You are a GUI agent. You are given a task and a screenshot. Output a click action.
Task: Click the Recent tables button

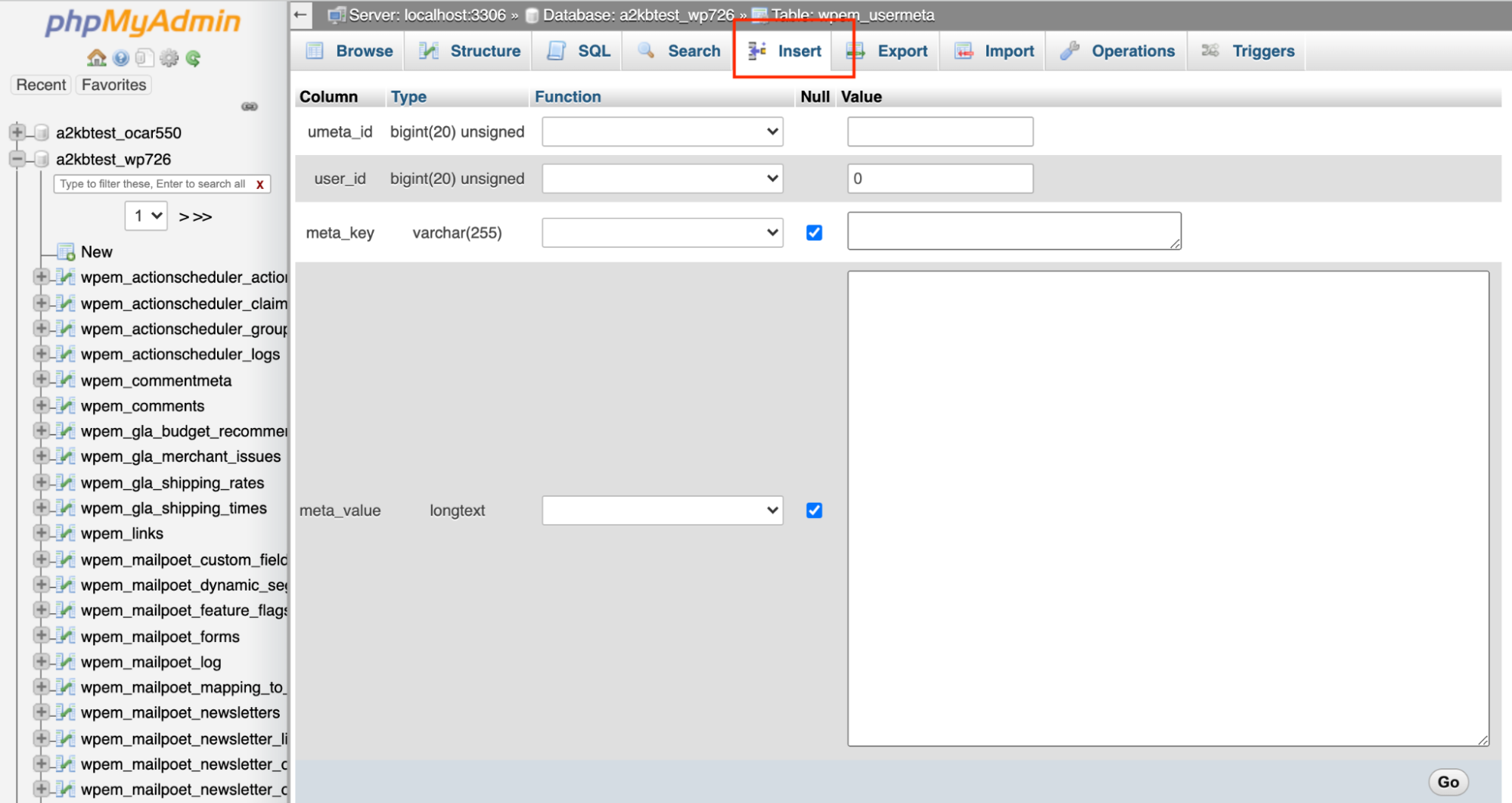(41, 85)
